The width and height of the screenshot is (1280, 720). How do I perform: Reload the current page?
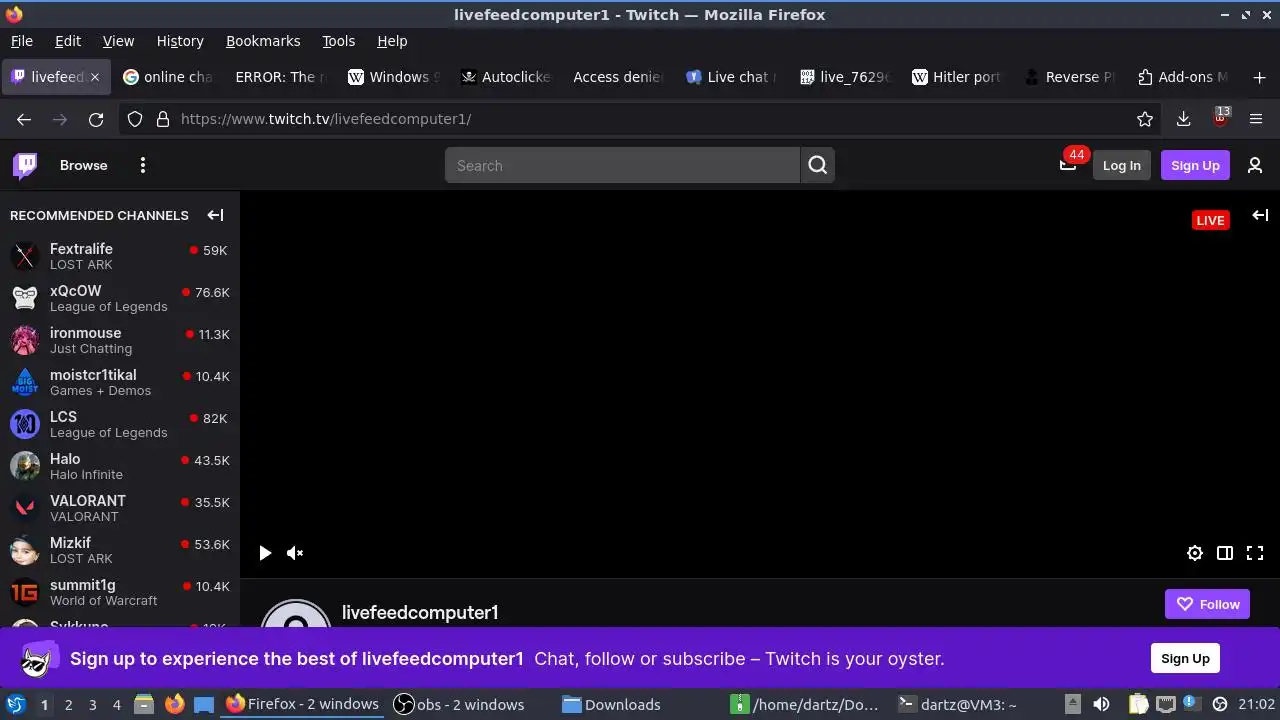point(96,119)
